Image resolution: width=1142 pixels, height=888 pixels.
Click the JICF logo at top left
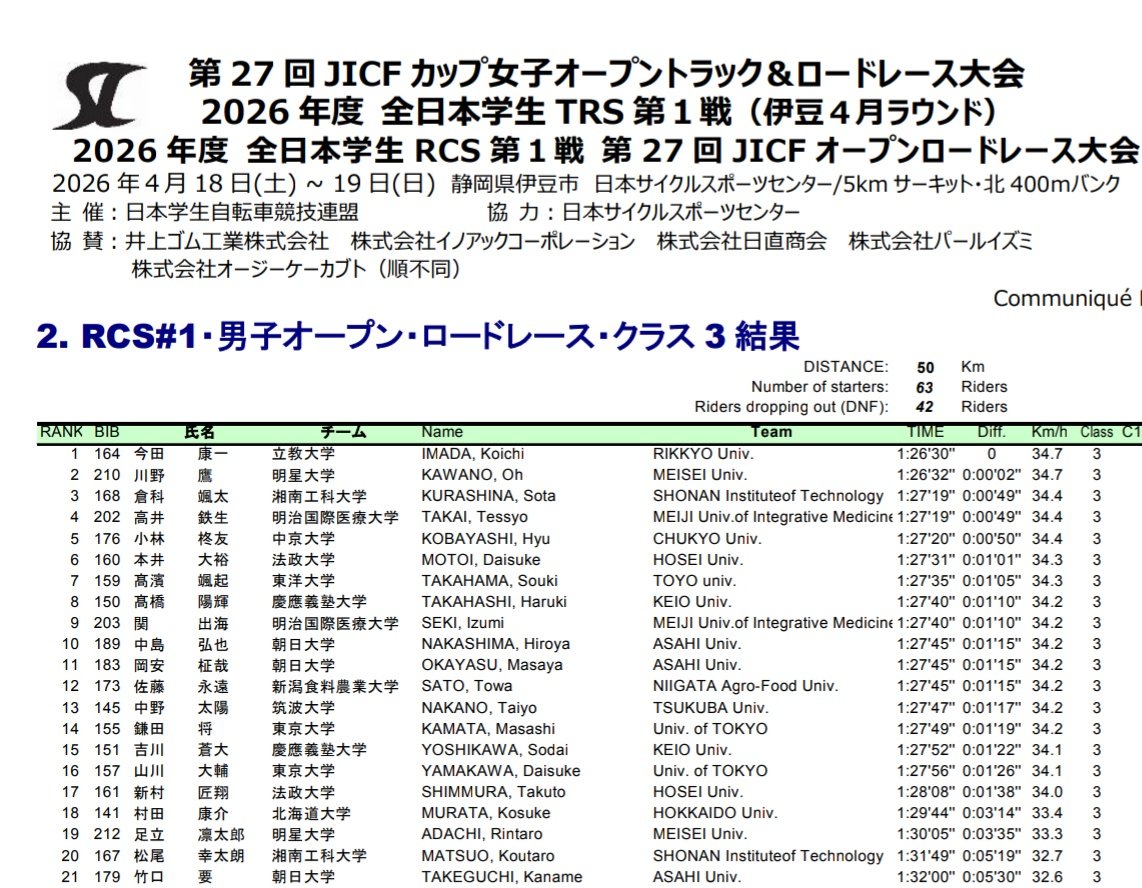pos(99,95)
